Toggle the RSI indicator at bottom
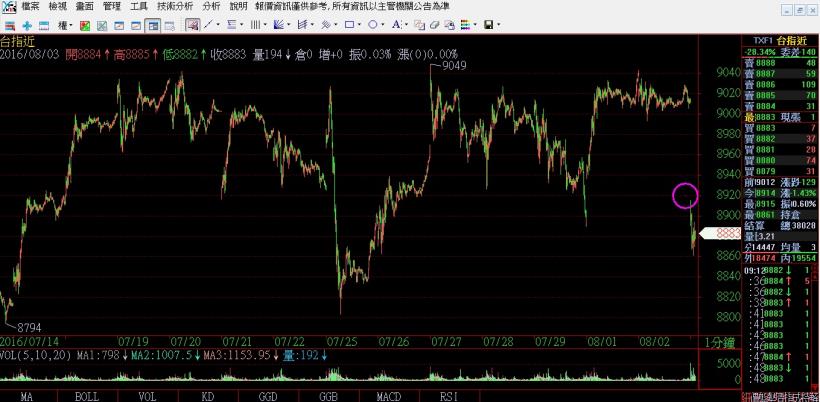This screenshot has height=402, width=820. tap(436, 397)
